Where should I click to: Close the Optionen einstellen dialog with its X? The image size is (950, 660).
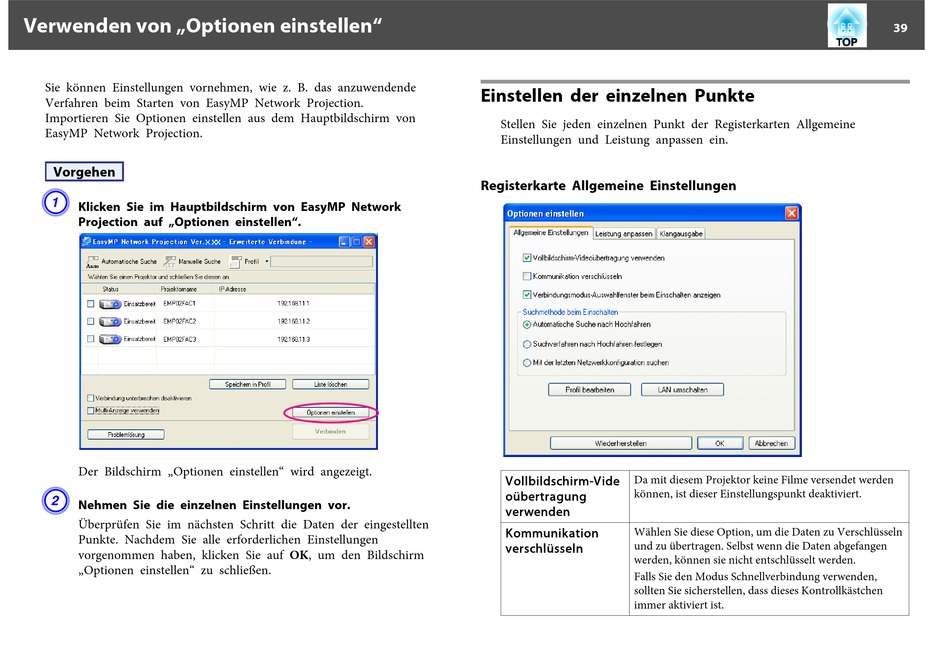(x=791, y=213)
